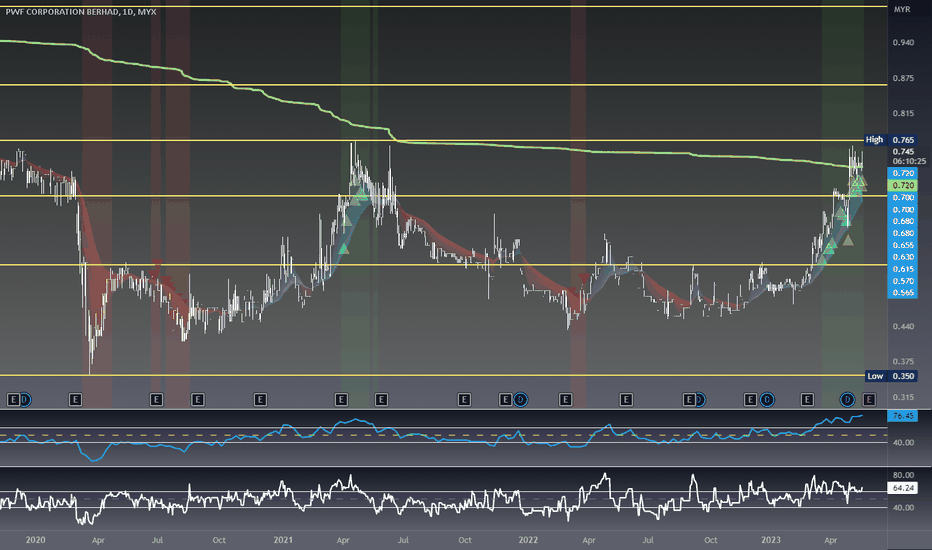Click the blue 0.615 level label
Screen dimensions: 932x550
click(902, 269)
